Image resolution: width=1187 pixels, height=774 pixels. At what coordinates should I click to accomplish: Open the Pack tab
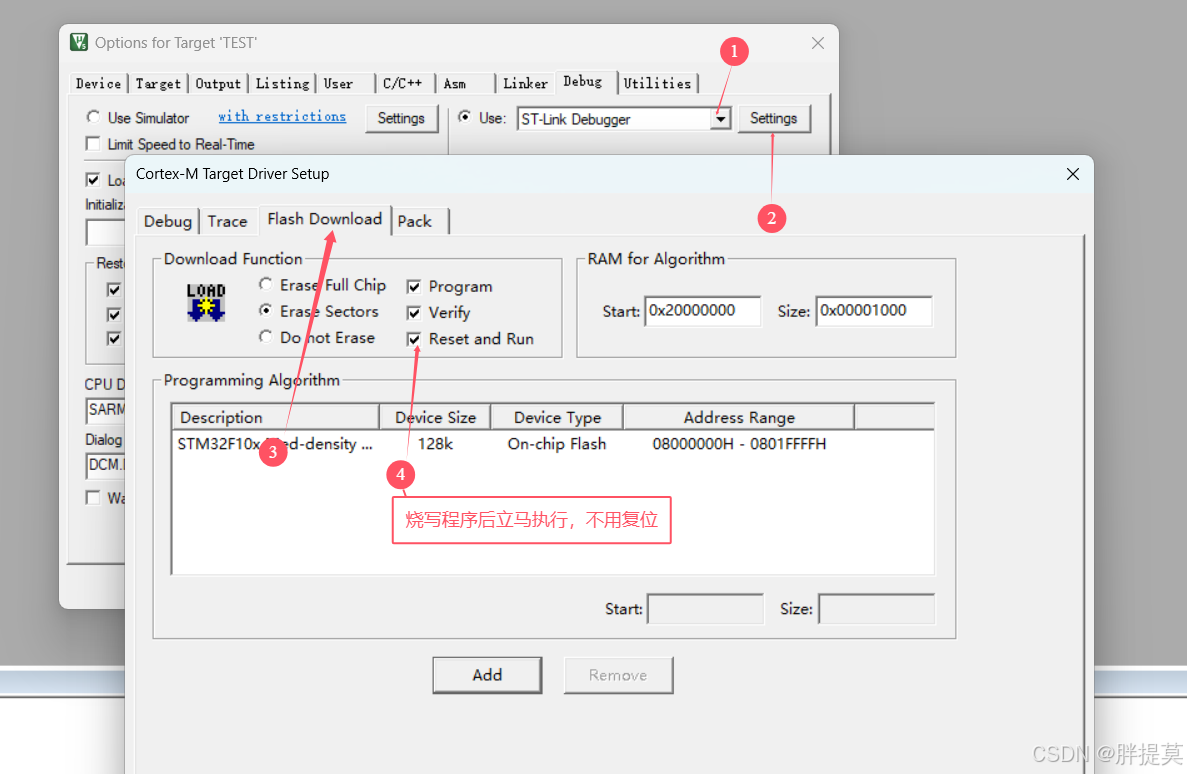pyautogui.click(x=415, y=221)
